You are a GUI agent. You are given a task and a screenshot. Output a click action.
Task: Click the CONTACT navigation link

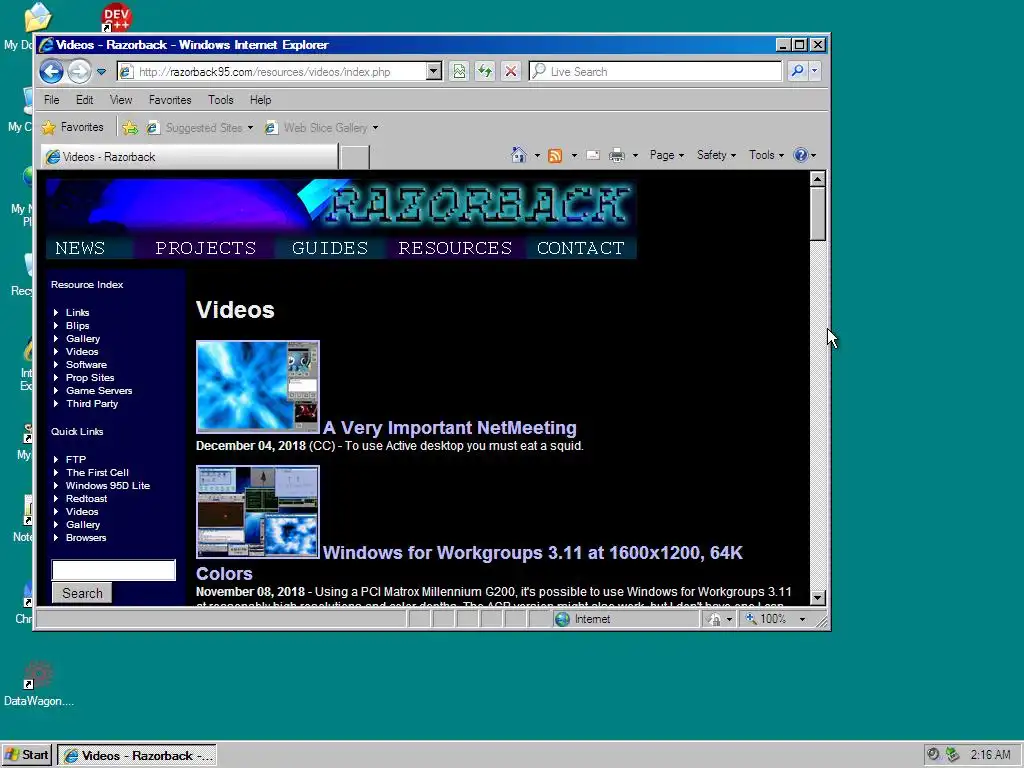pyautogui.click(x=581, y=248)
